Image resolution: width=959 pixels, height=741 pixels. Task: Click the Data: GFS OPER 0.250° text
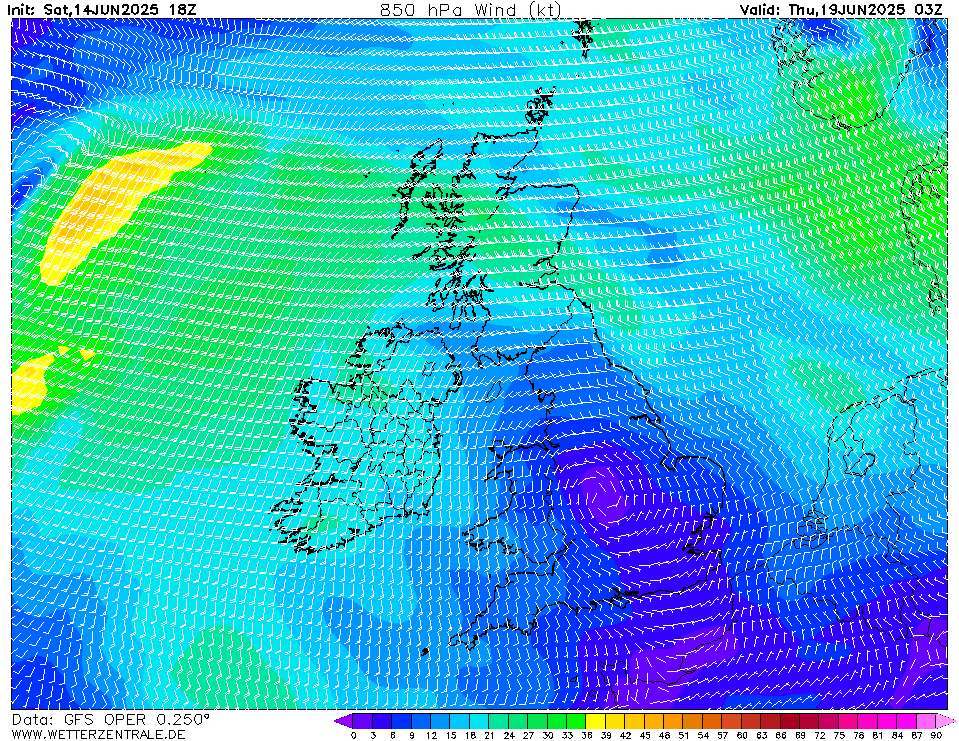click(111, 720)
